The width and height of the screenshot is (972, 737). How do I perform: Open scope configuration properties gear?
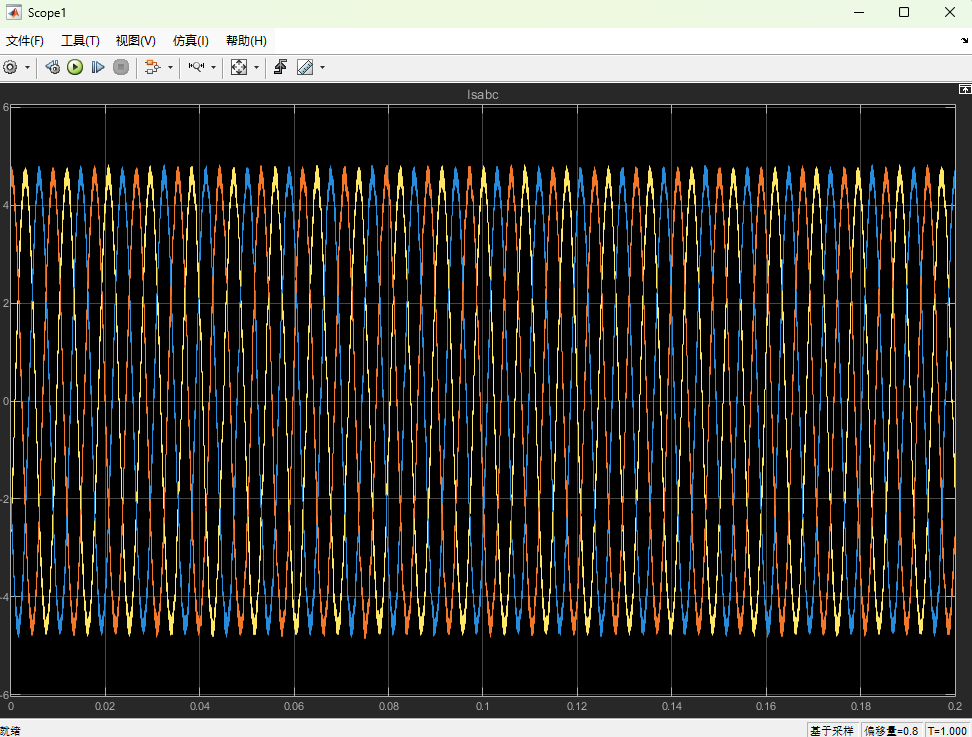tap(11, 67)
